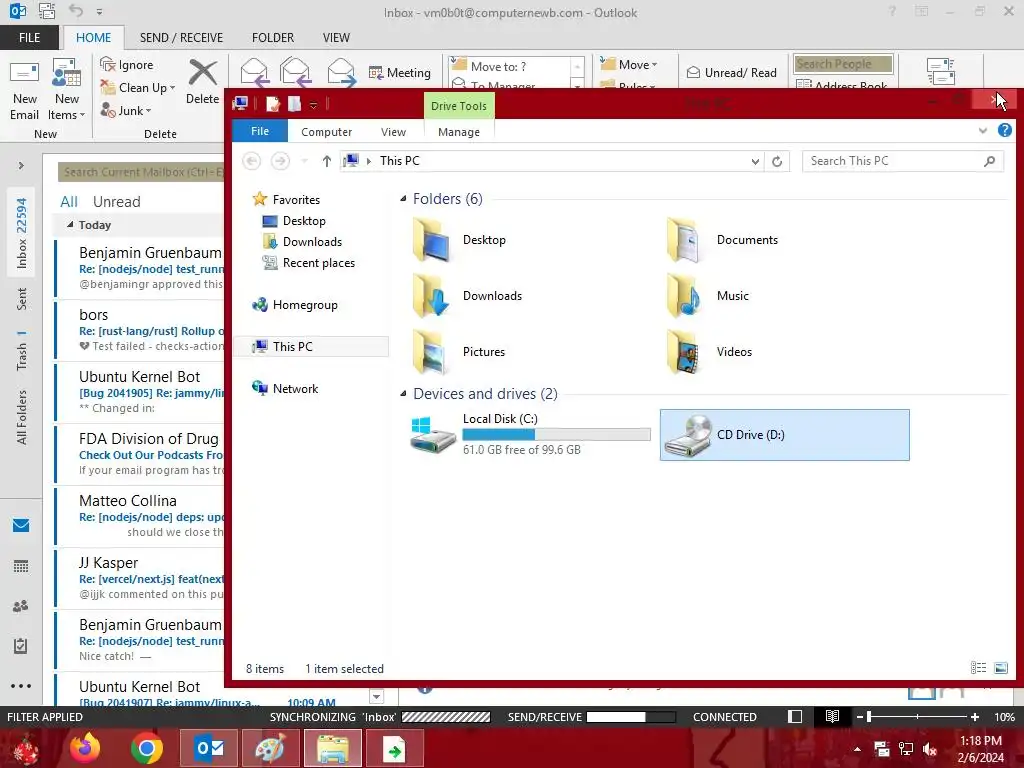Click Explorer Up one level arrow
This screenshot has width=1024, height=768.
pyautogui.click(x=327, y=161)
